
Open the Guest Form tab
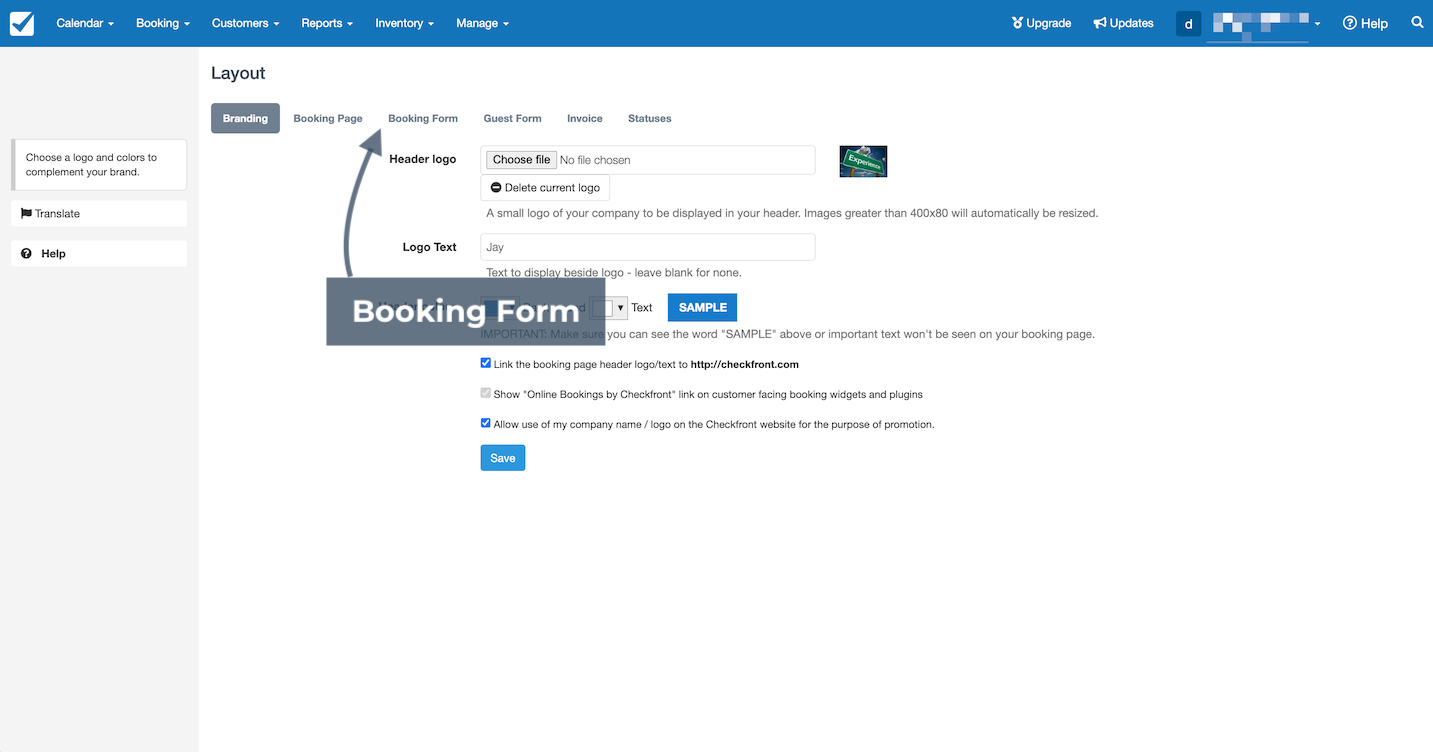coord(512,118)
